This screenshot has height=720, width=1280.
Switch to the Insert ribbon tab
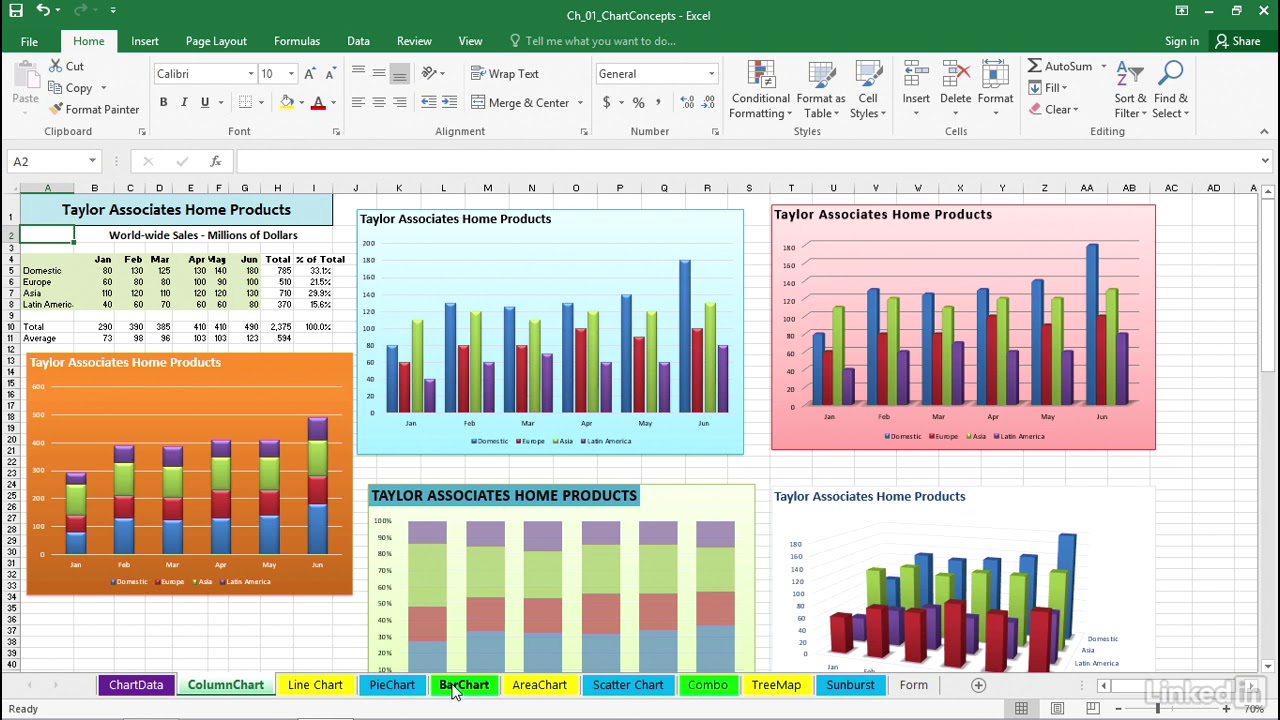tap(145, 41)
